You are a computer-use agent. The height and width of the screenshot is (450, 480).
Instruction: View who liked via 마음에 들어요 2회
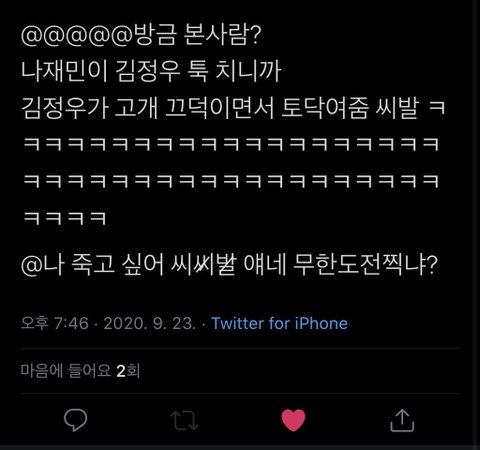coord(80,371)
